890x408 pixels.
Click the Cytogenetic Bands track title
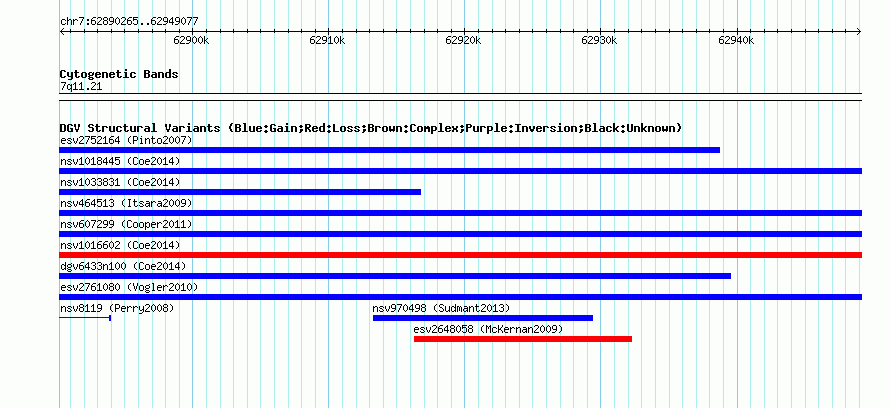(119, 74)
